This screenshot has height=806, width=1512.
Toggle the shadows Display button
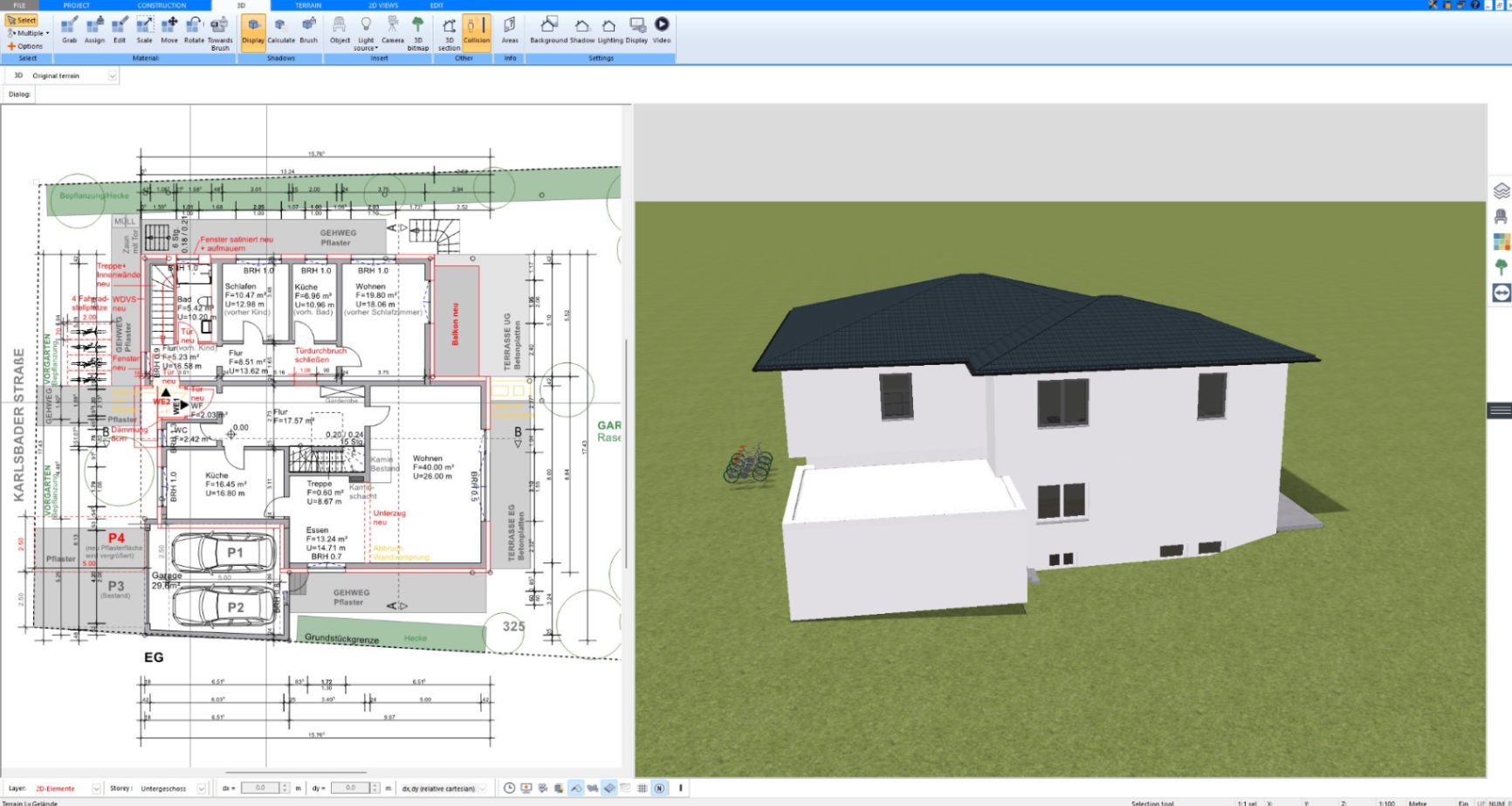(x=253, y=32)
